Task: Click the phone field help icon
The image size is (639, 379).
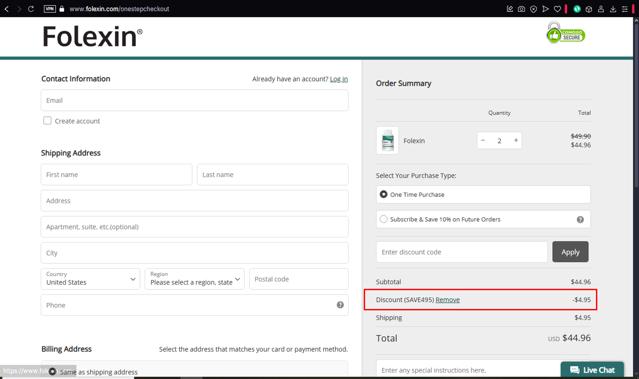Action: point(340,305)
